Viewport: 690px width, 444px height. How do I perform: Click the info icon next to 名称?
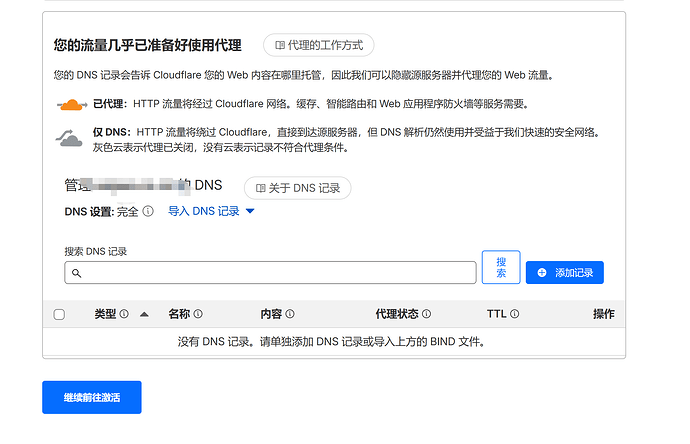tap(198, 314)
